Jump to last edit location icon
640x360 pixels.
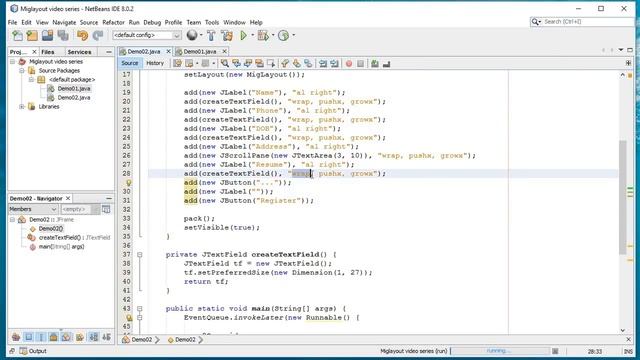pos(178,63)
